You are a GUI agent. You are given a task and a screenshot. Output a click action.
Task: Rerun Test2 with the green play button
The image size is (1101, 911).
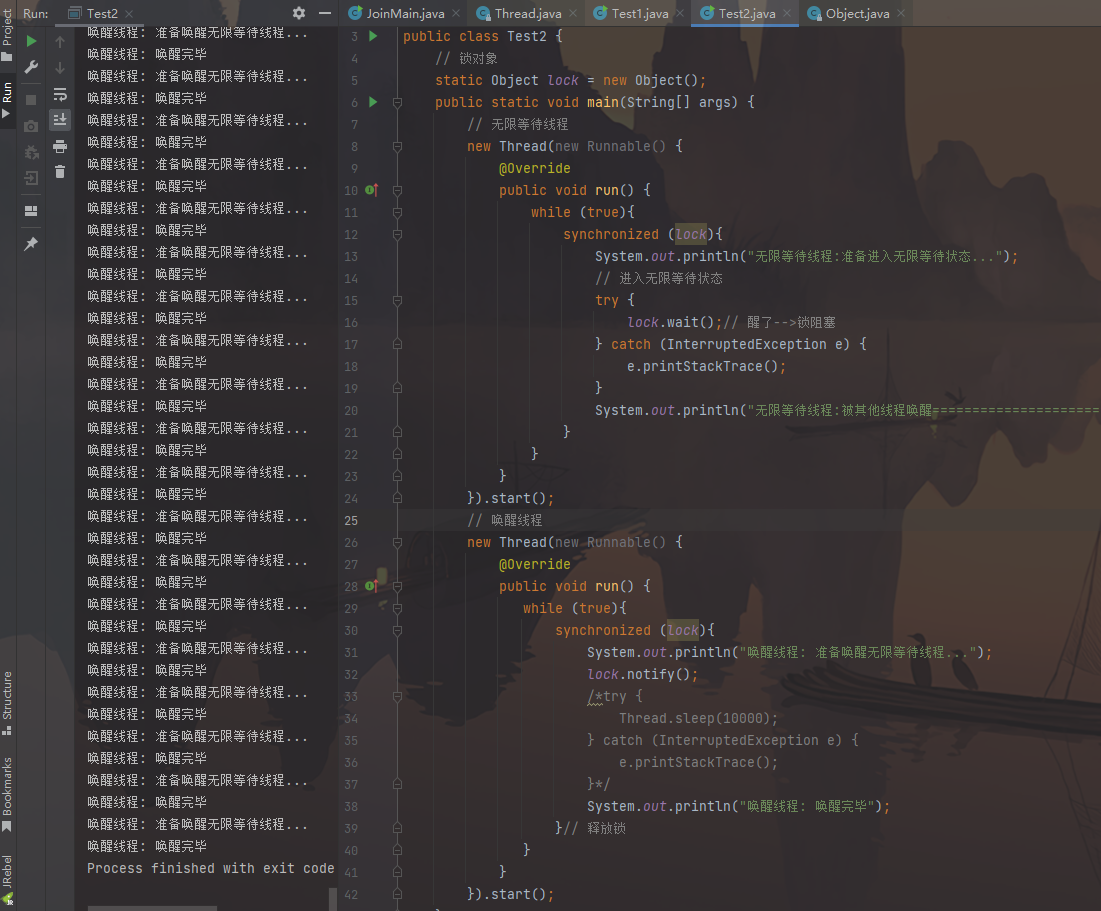click(31, 41)
